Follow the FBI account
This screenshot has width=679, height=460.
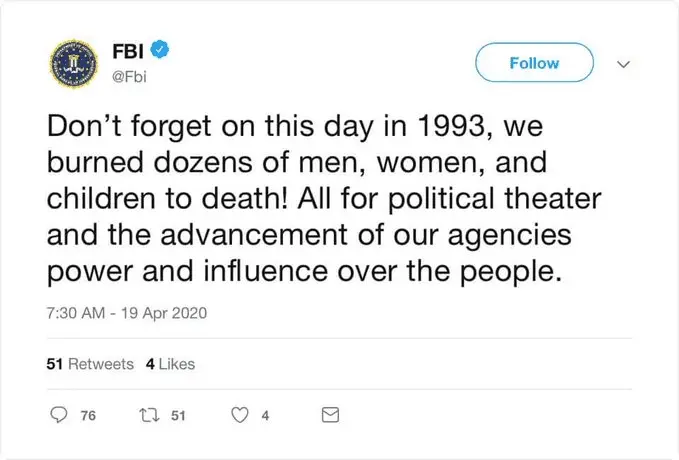point(534,63)
